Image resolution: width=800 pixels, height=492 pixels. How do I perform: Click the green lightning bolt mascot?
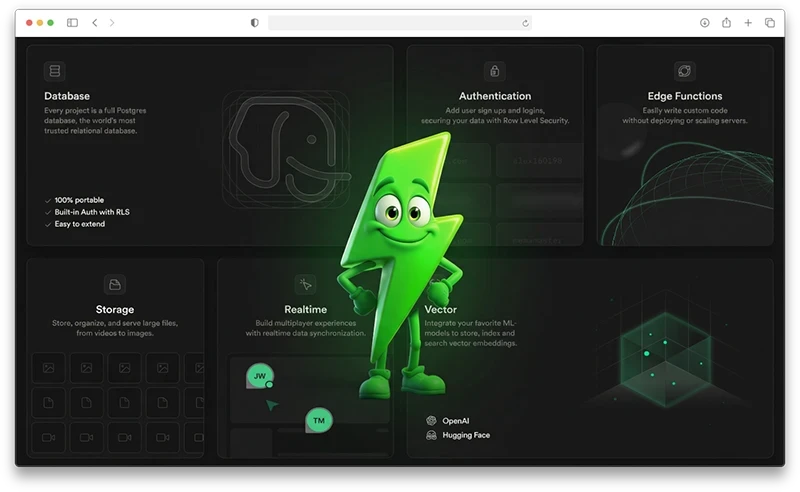(402, 264)
